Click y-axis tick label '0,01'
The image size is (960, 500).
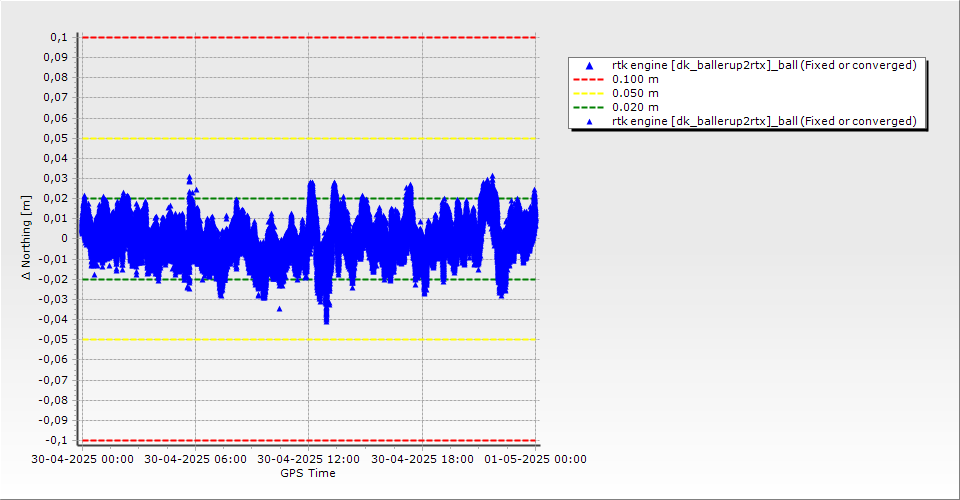[56, 218]
